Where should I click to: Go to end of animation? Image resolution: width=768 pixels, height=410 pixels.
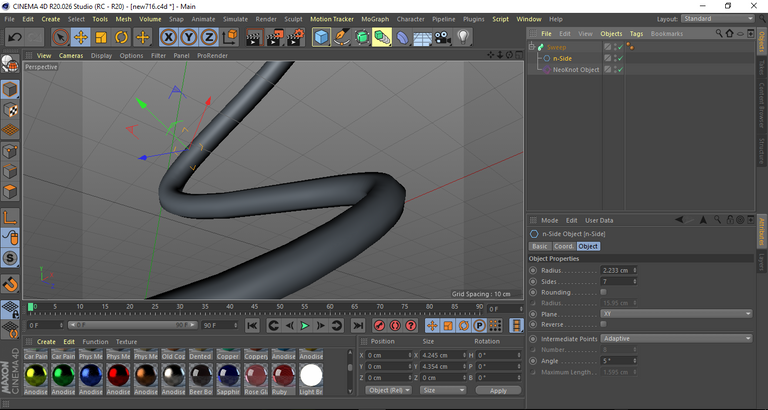(359, 325)
